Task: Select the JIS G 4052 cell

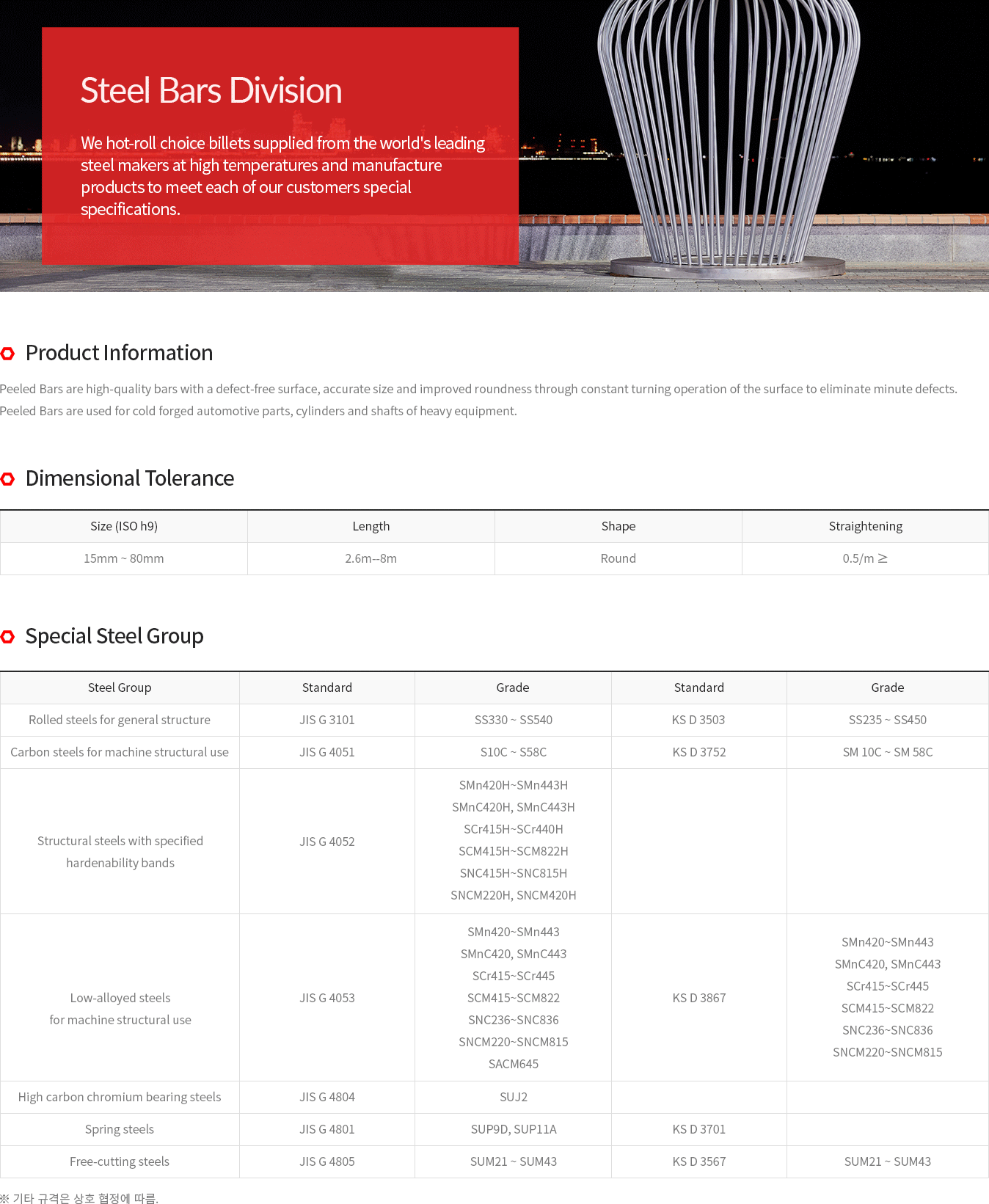Action: (327, 842)
